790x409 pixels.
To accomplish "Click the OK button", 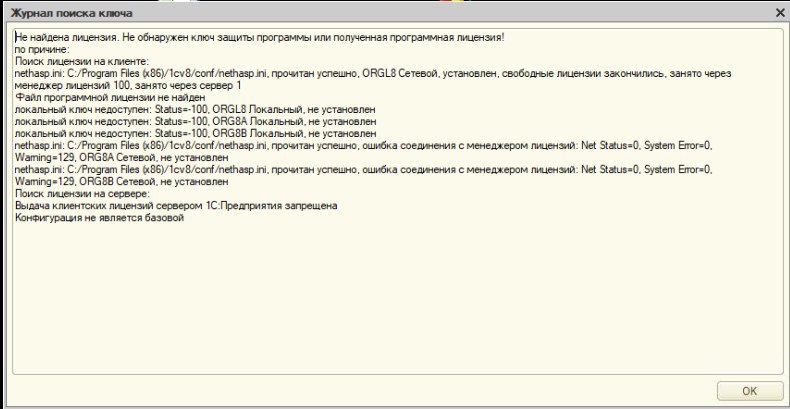I will coord(749,390).
